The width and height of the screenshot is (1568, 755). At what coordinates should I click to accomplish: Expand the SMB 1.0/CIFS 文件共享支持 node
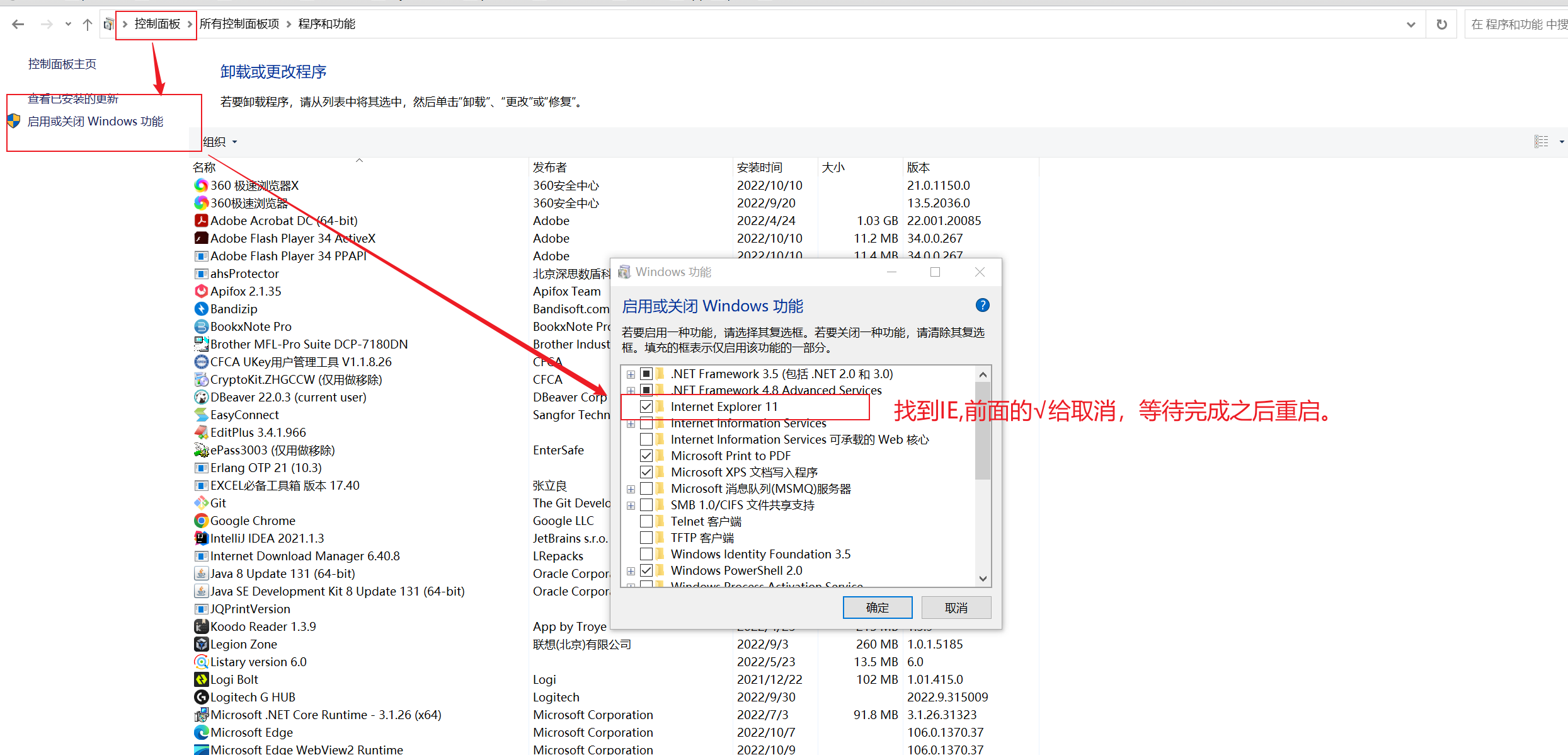(631, 505)
